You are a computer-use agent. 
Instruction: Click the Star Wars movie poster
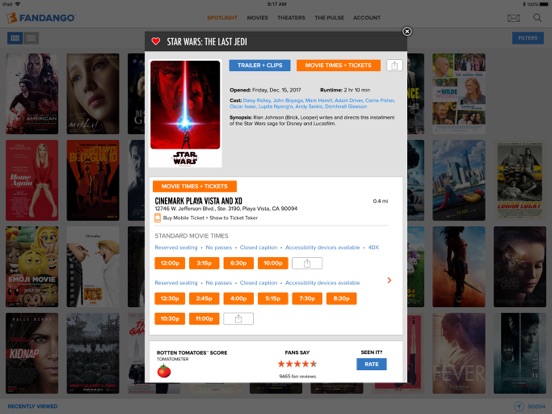tap(185, 113)
